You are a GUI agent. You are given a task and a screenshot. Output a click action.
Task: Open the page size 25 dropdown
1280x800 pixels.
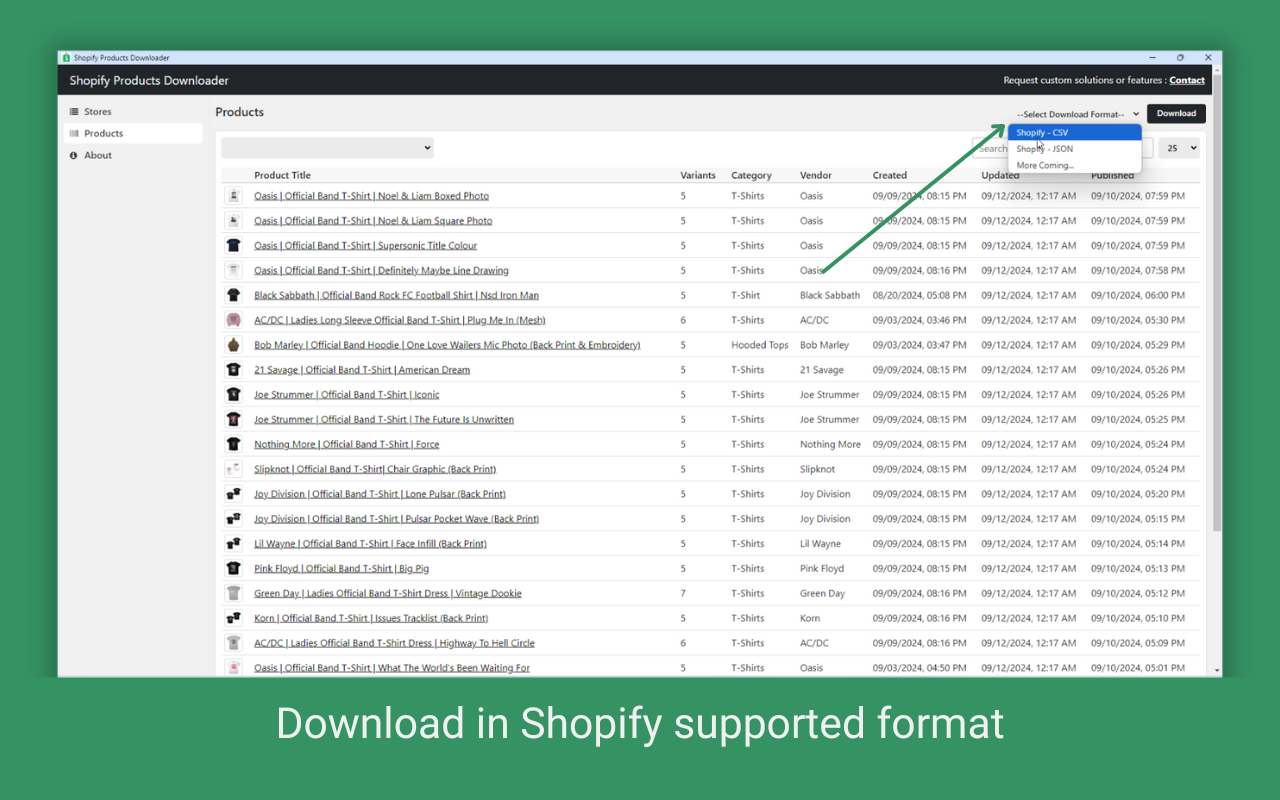pos(1179,148)
